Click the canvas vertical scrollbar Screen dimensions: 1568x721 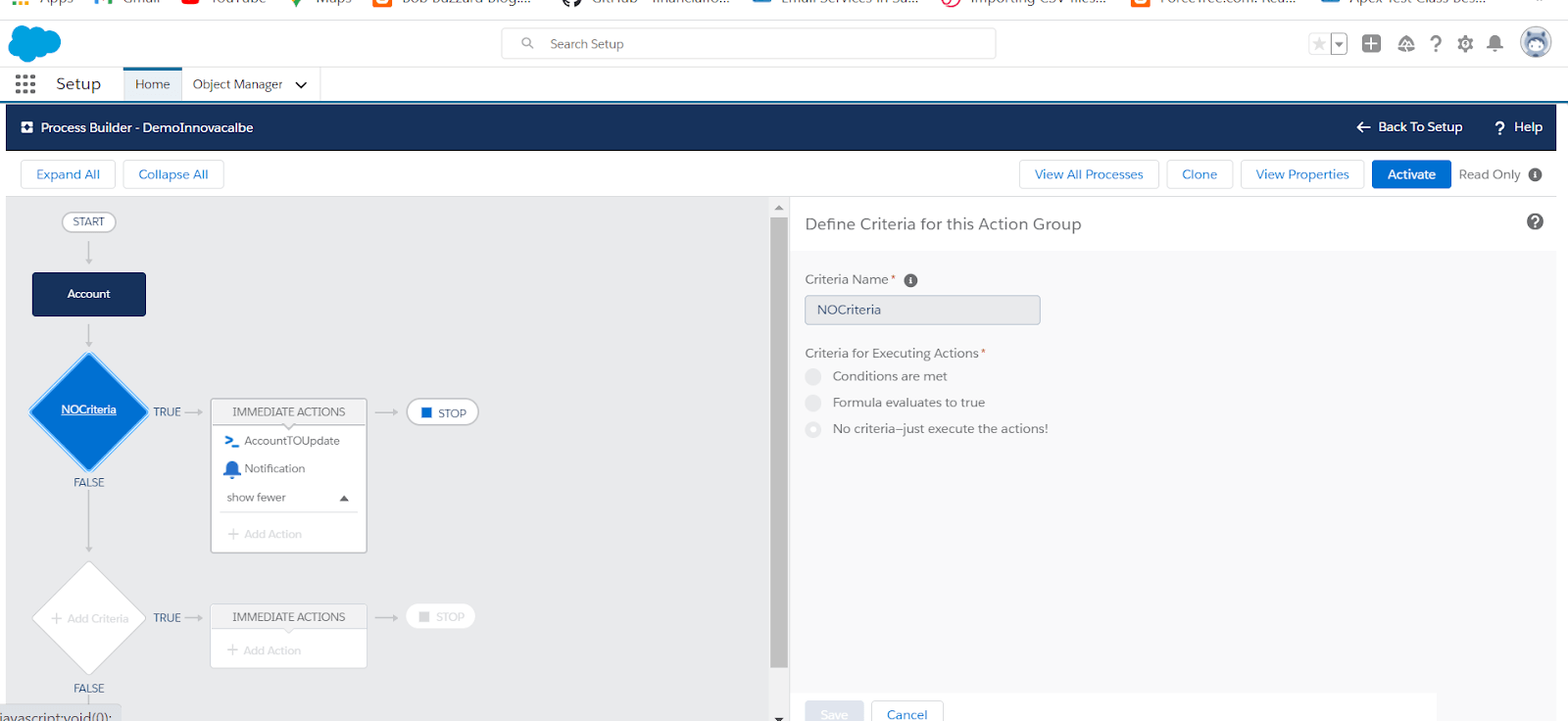779,441
